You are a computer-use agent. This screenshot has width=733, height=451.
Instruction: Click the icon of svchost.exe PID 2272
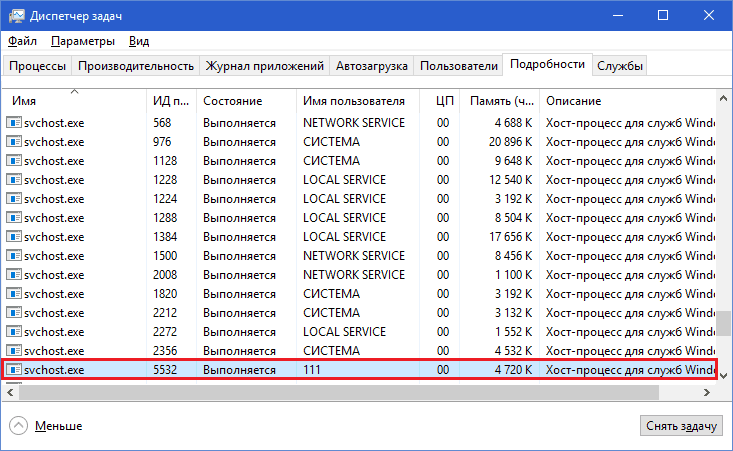14,332
